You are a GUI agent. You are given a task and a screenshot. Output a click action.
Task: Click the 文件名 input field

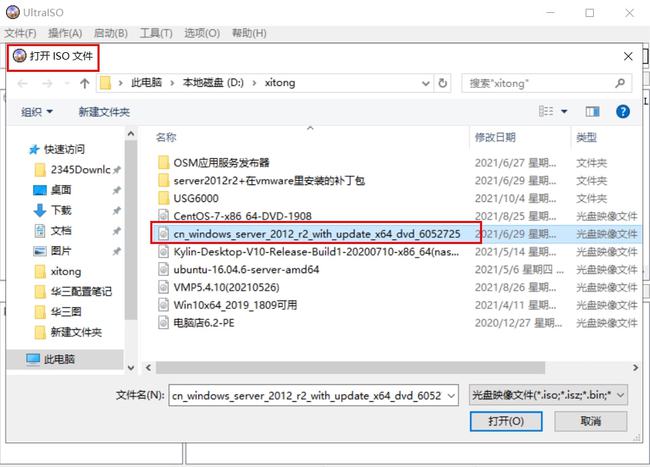point(313,395)
